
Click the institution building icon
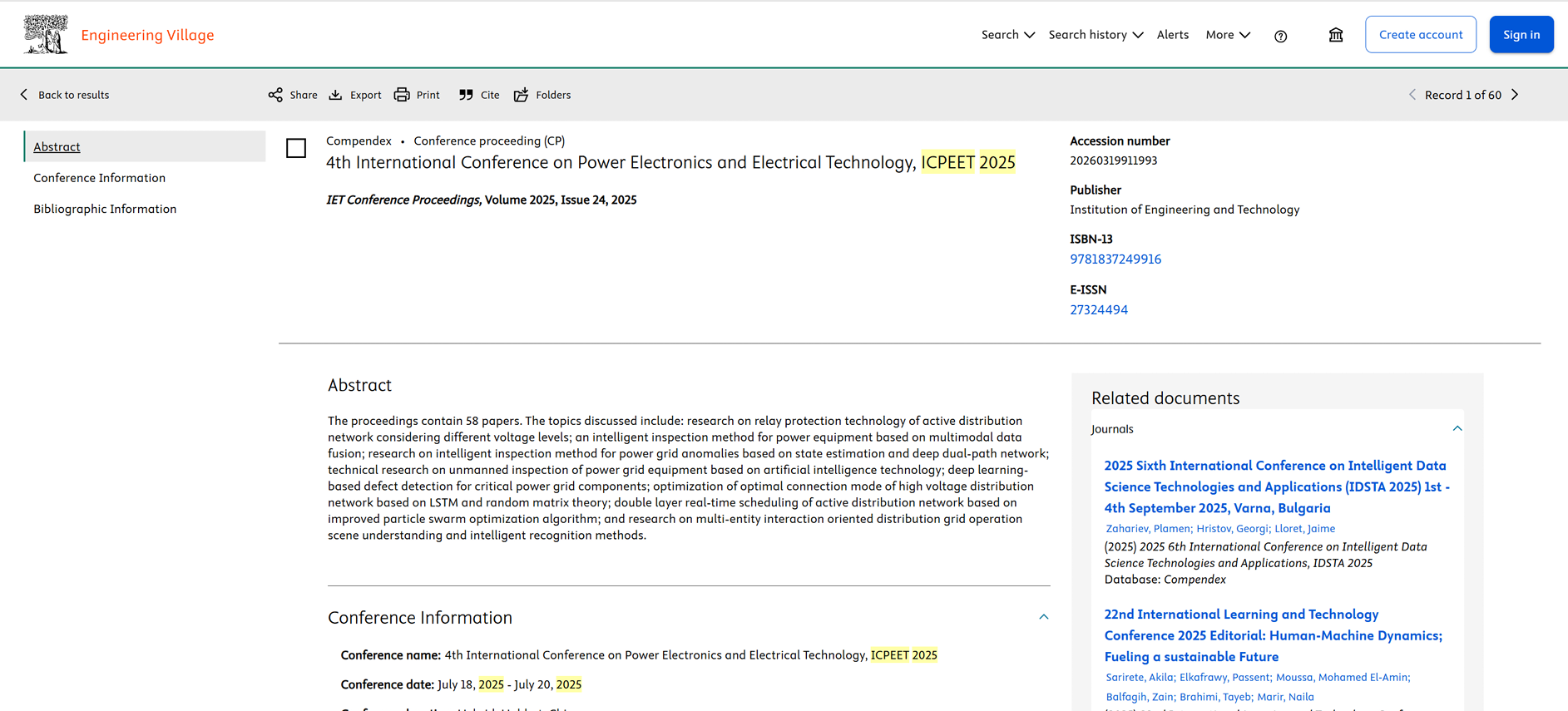pos(1336,35)
